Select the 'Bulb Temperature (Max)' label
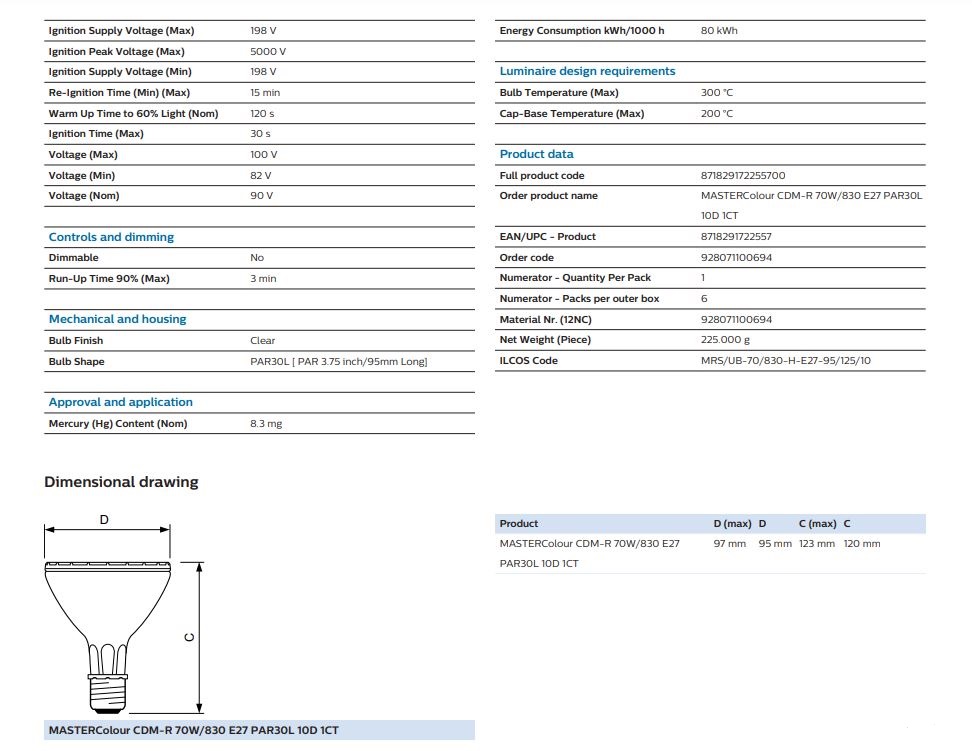This screenshot has height=751, width=972. (559, 92)
